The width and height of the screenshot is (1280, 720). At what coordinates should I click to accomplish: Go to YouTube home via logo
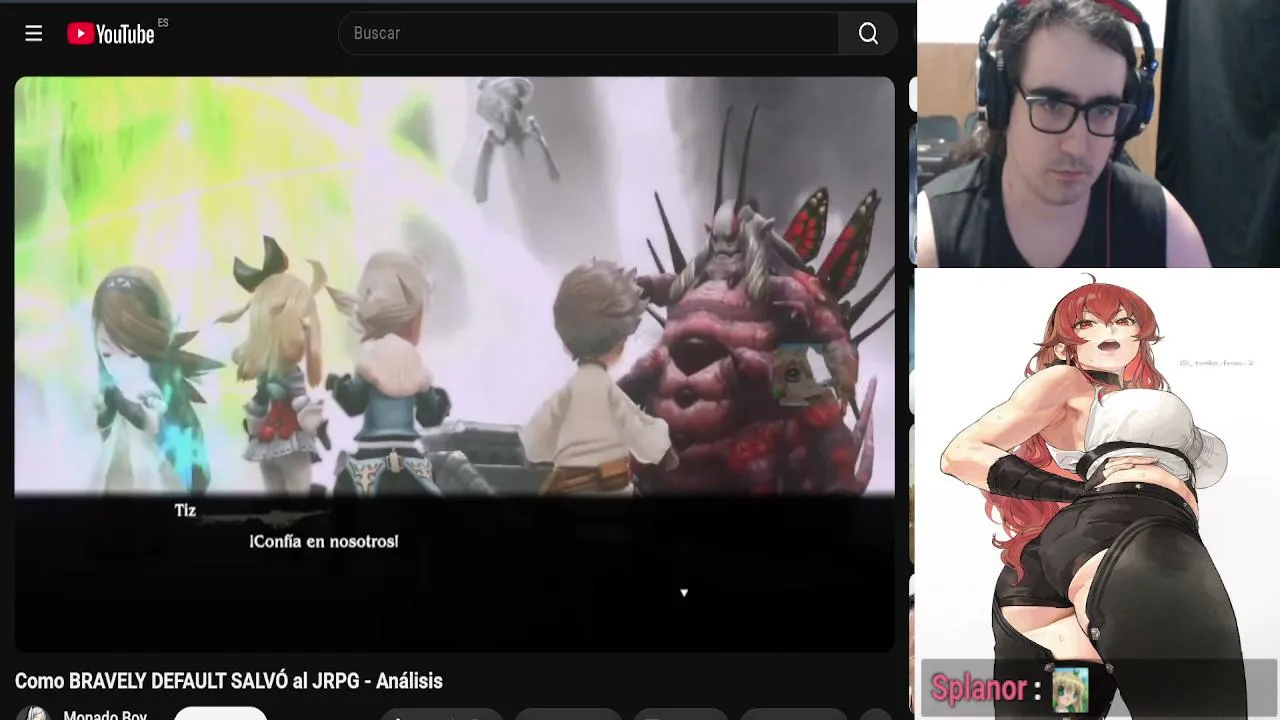click(x=111, y=34)
